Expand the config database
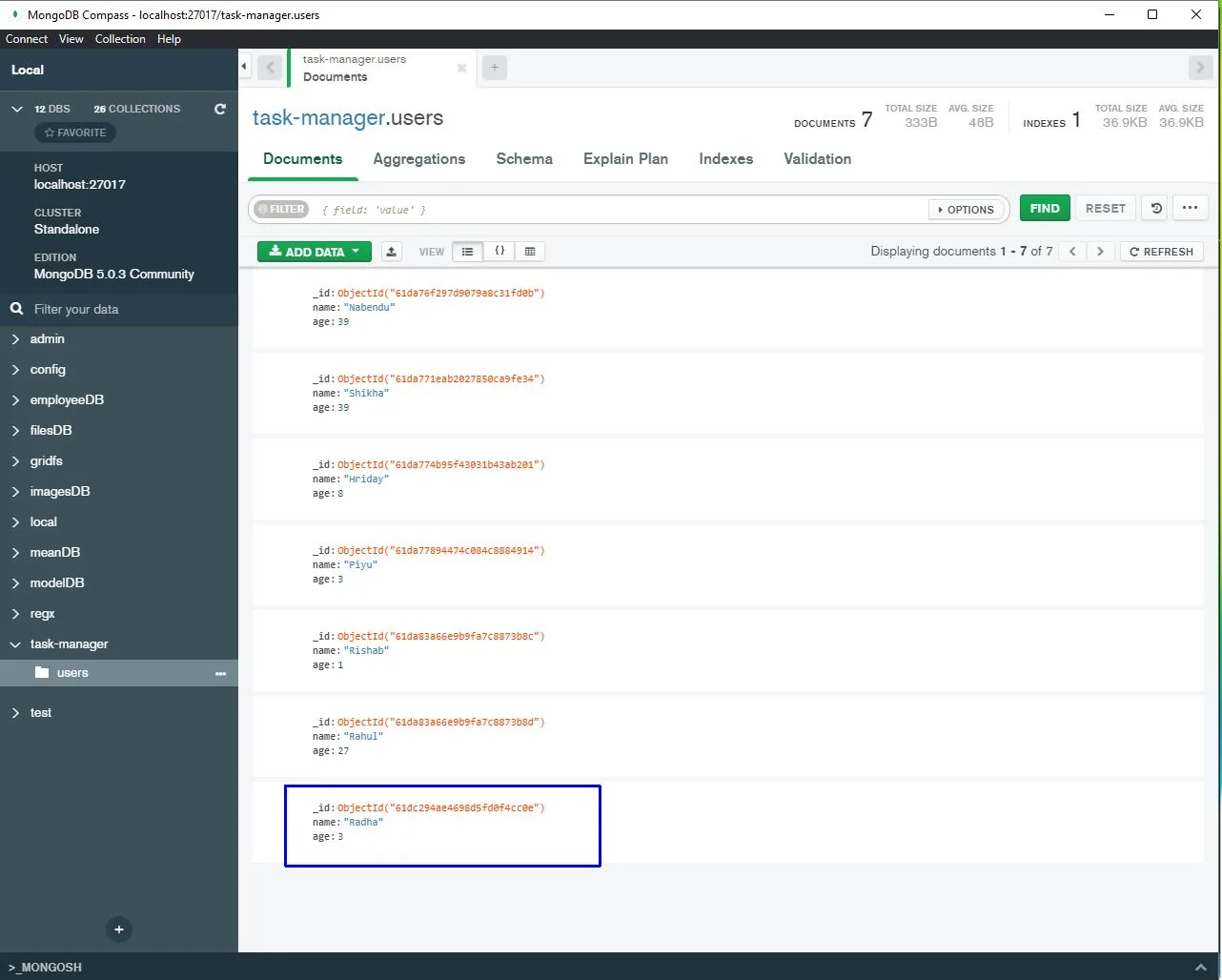The width and height of the screenshot is (1222, 980). coord(15,370)
